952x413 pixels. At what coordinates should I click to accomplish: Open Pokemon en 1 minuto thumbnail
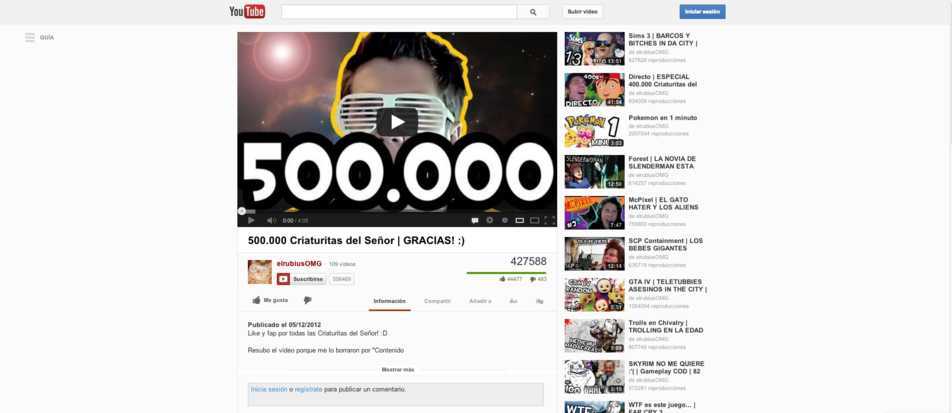pos(594,131)
